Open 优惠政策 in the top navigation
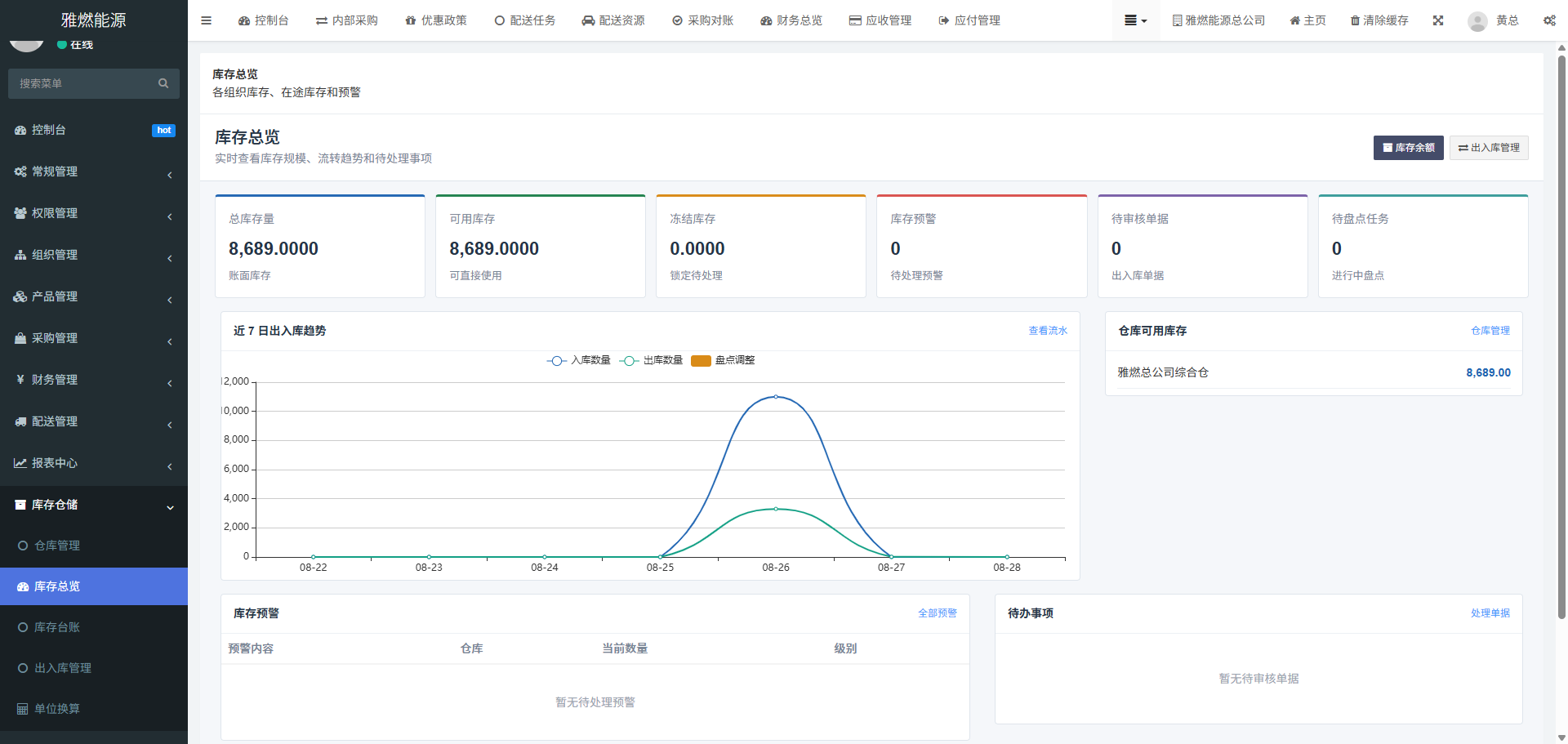 coord(435,20)
